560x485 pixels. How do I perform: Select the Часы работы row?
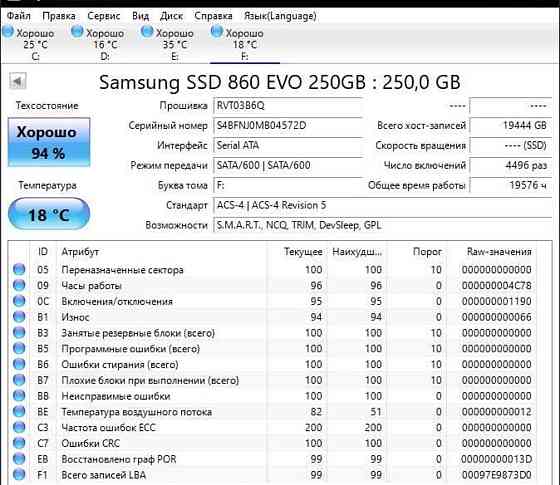[272, 285]
